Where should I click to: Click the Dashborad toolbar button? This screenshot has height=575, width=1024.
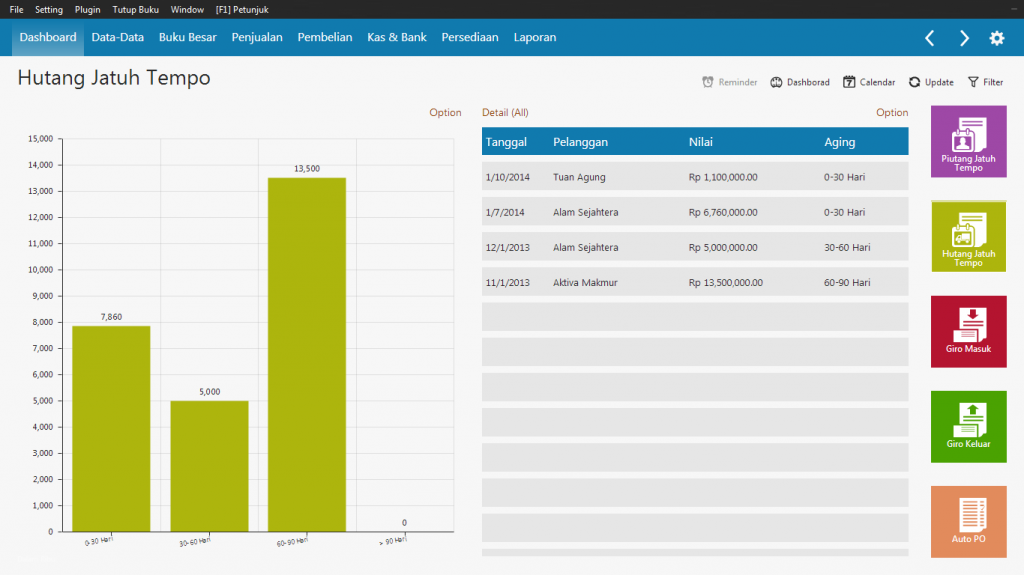tap(800, 82)
